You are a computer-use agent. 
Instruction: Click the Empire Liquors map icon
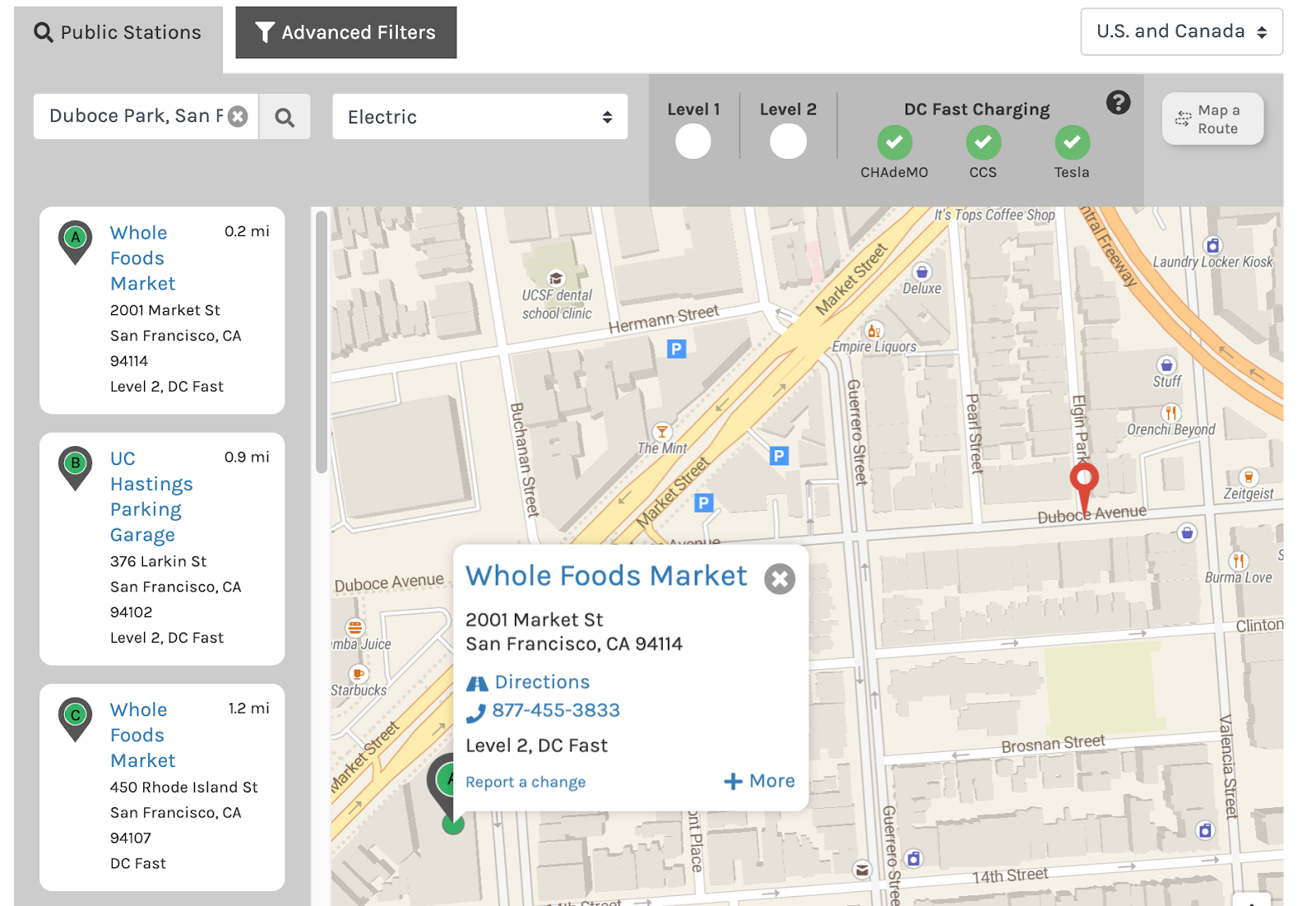875,330
